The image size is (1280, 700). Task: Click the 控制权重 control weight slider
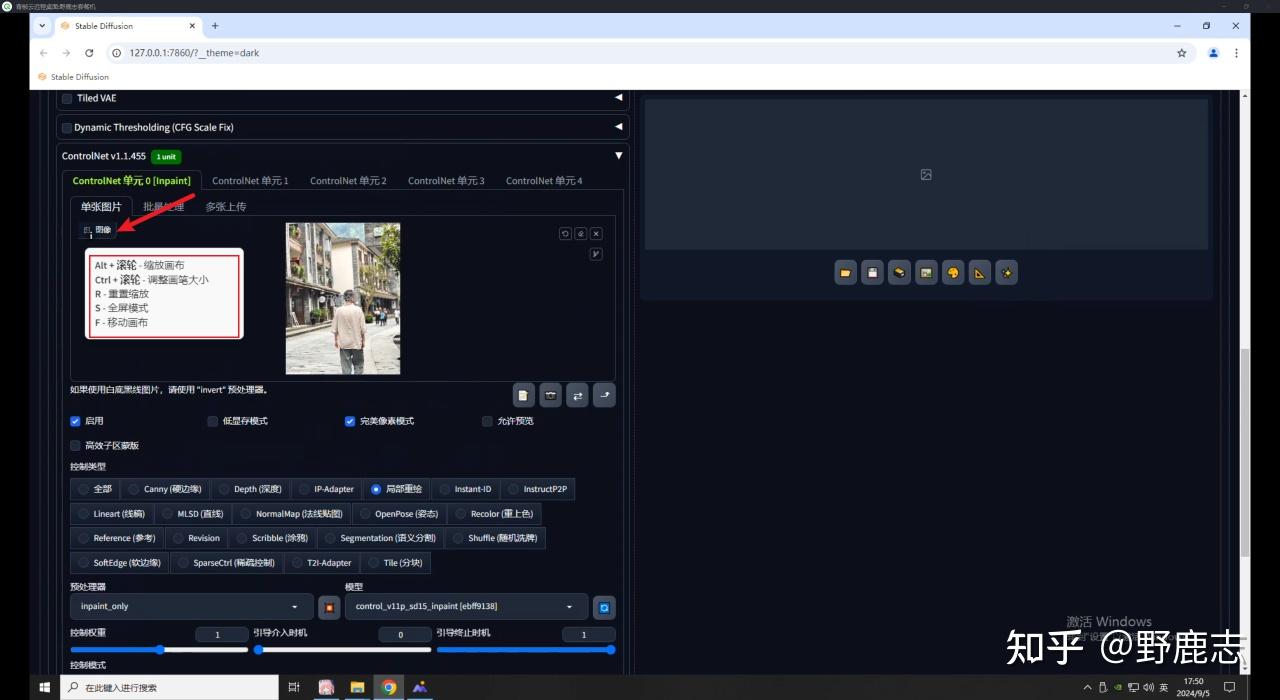(159, 650)
